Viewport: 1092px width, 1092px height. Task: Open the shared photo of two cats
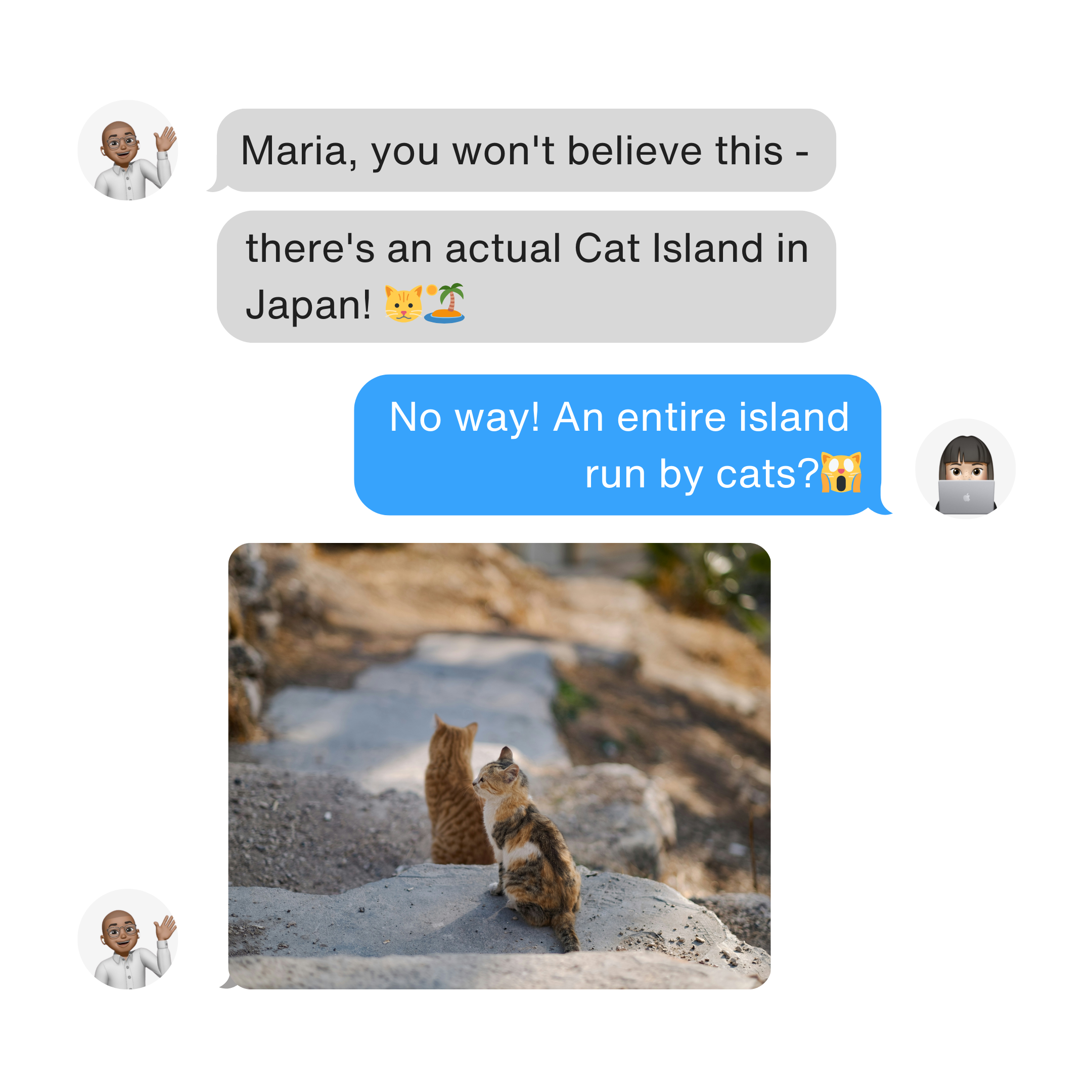click(499, 766)
